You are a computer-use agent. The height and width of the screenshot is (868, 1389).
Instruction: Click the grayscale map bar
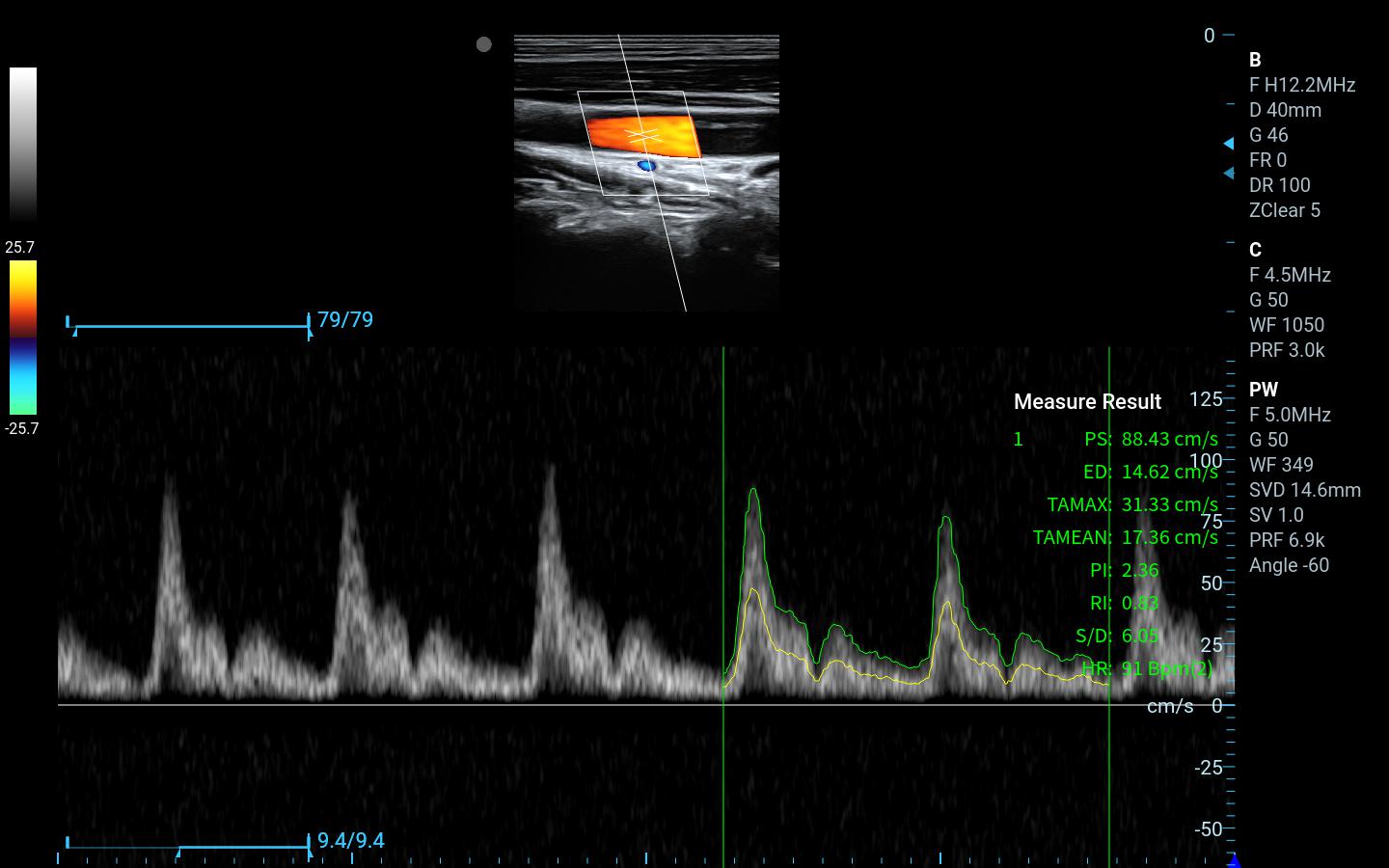pos(23,145)
